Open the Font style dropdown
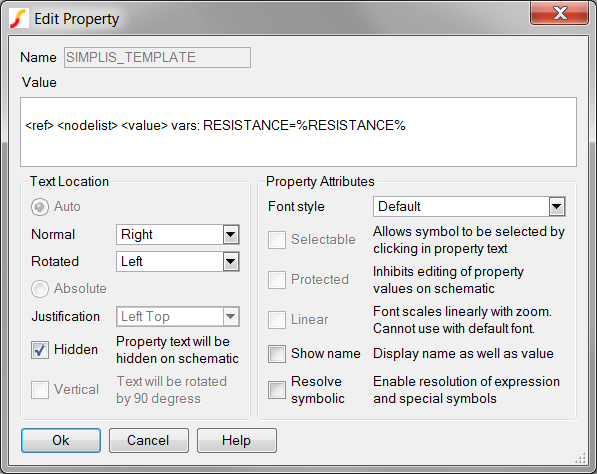This screenshot has width=597, height=474. click(x=469, y=207)
